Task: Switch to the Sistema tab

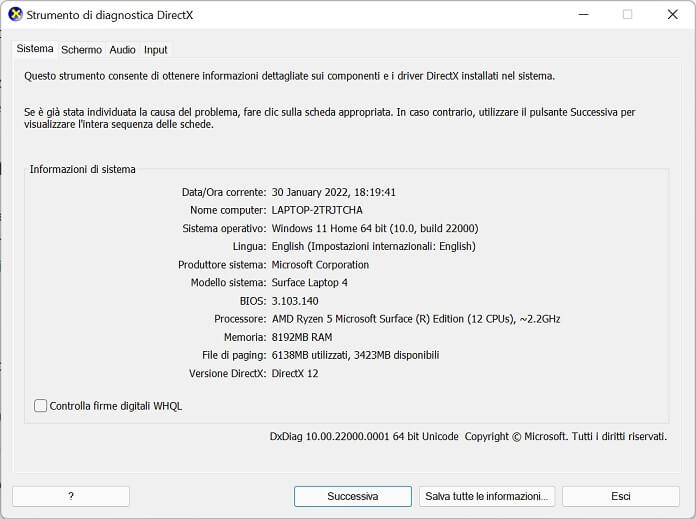Action: pyautogui.click(x=35, y=49)
